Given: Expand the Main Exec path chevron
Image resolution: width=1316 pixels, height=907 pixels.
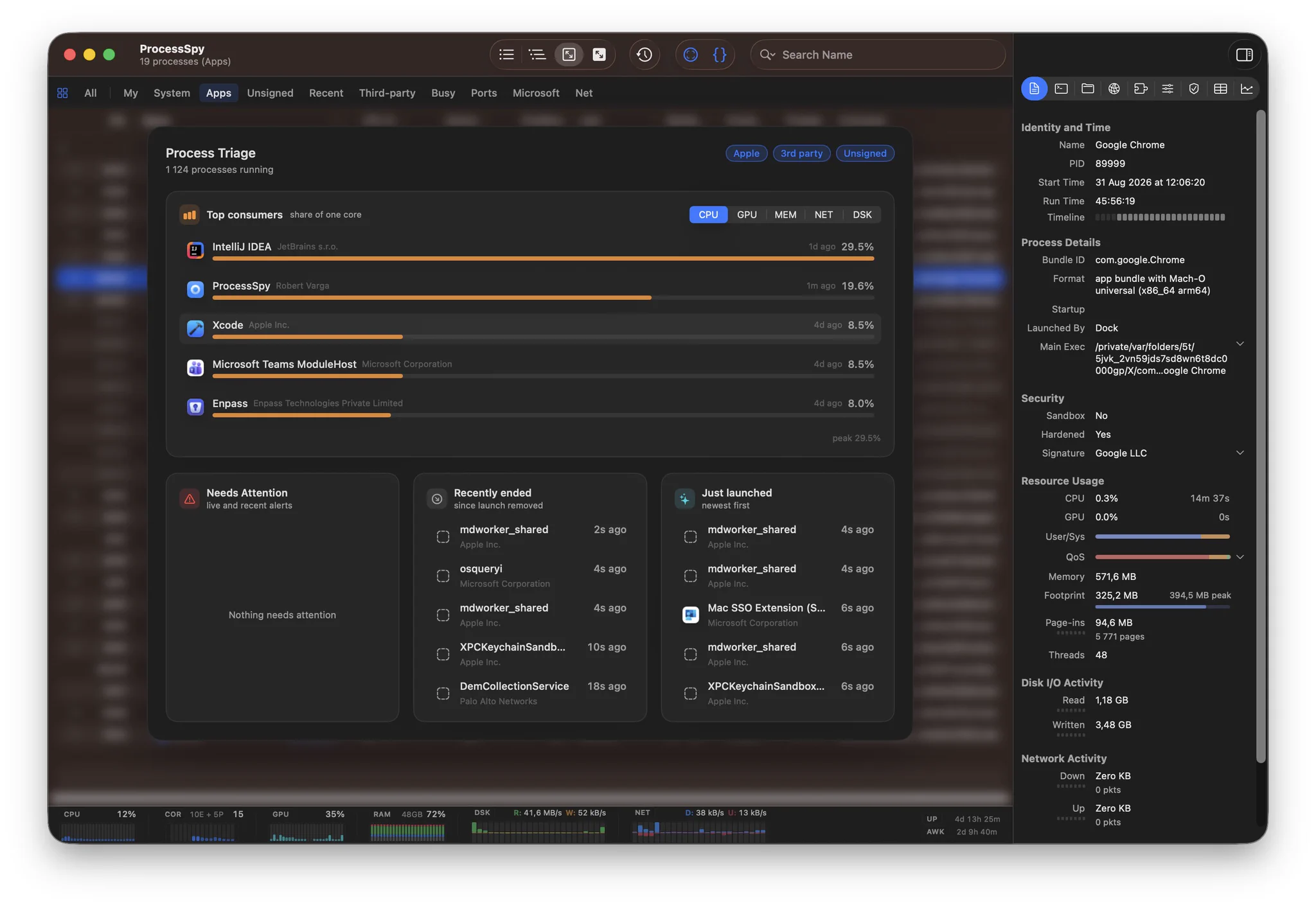Looking at the screenshot, I should click(x=1240, y=344).
